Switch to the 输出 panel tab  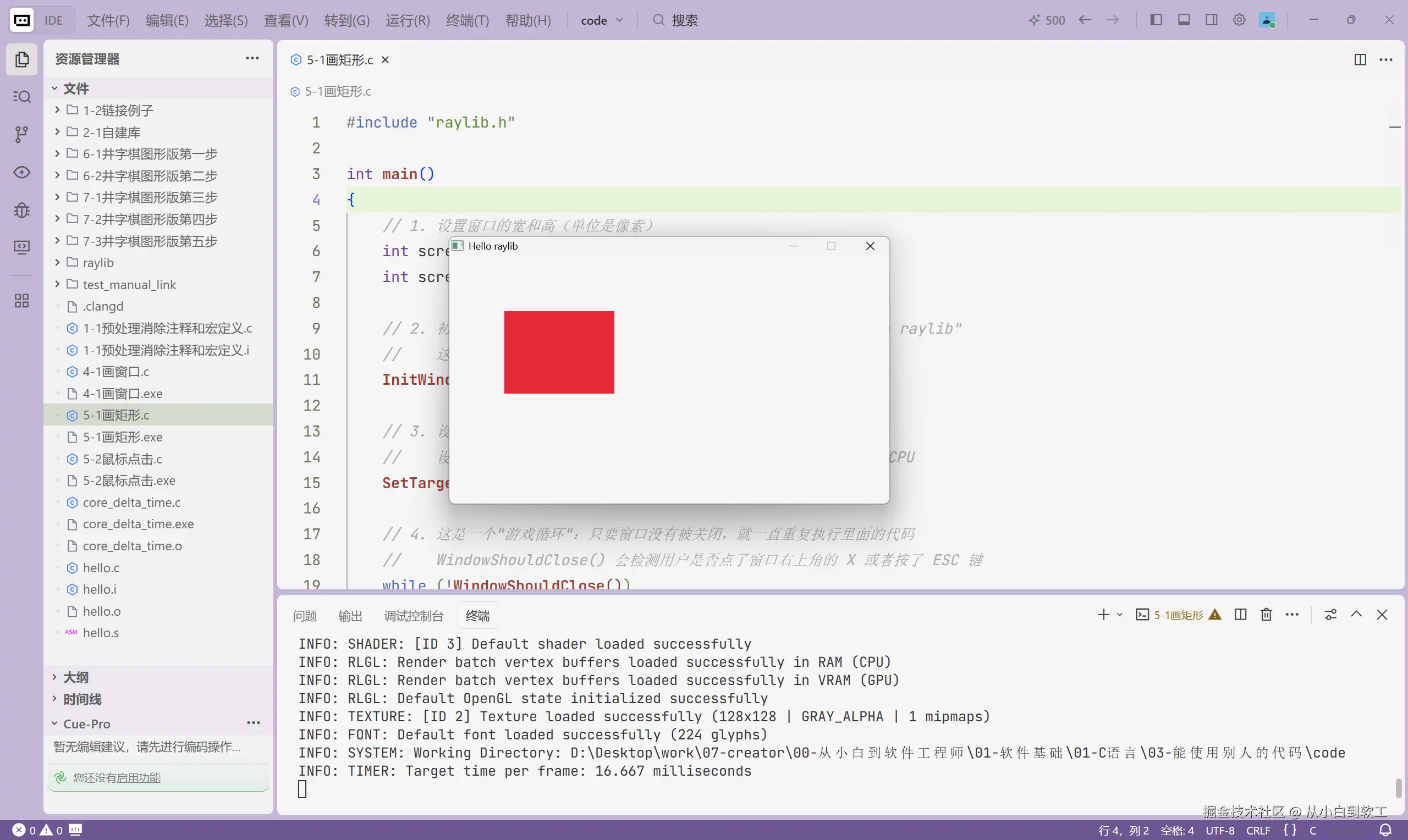point(350,616)
